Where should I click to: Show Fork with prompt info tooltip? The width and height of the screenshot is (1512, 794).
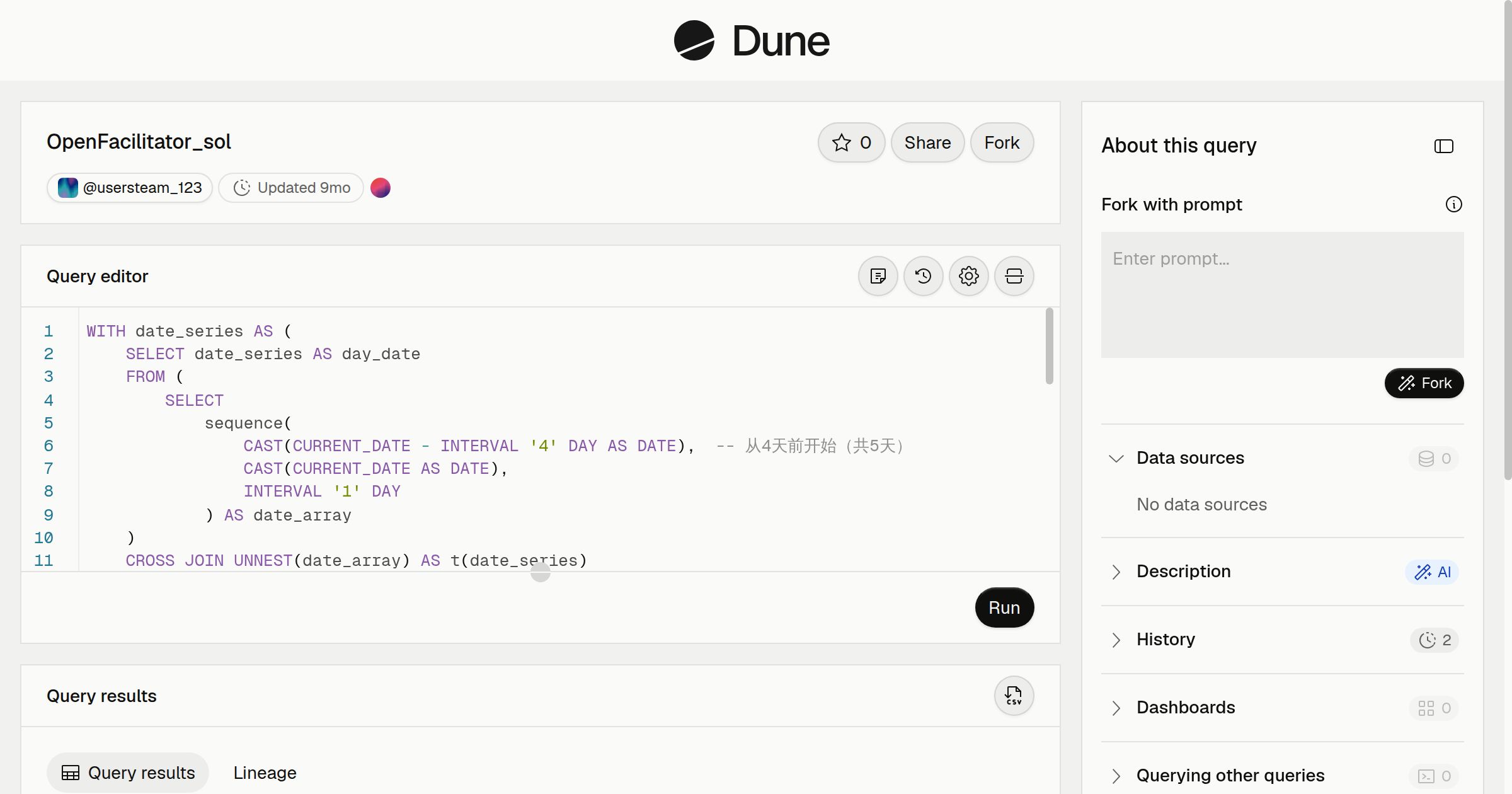pyautogui.click(x=1453, y=204)
